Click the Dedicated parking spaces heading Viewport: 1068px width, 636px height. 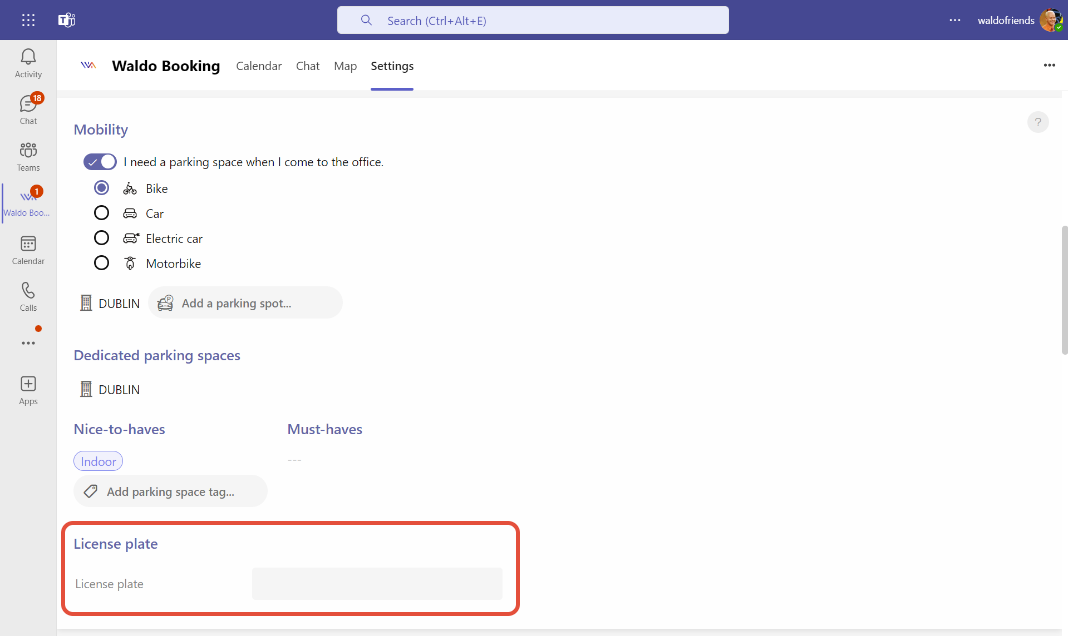click(157, 355)
